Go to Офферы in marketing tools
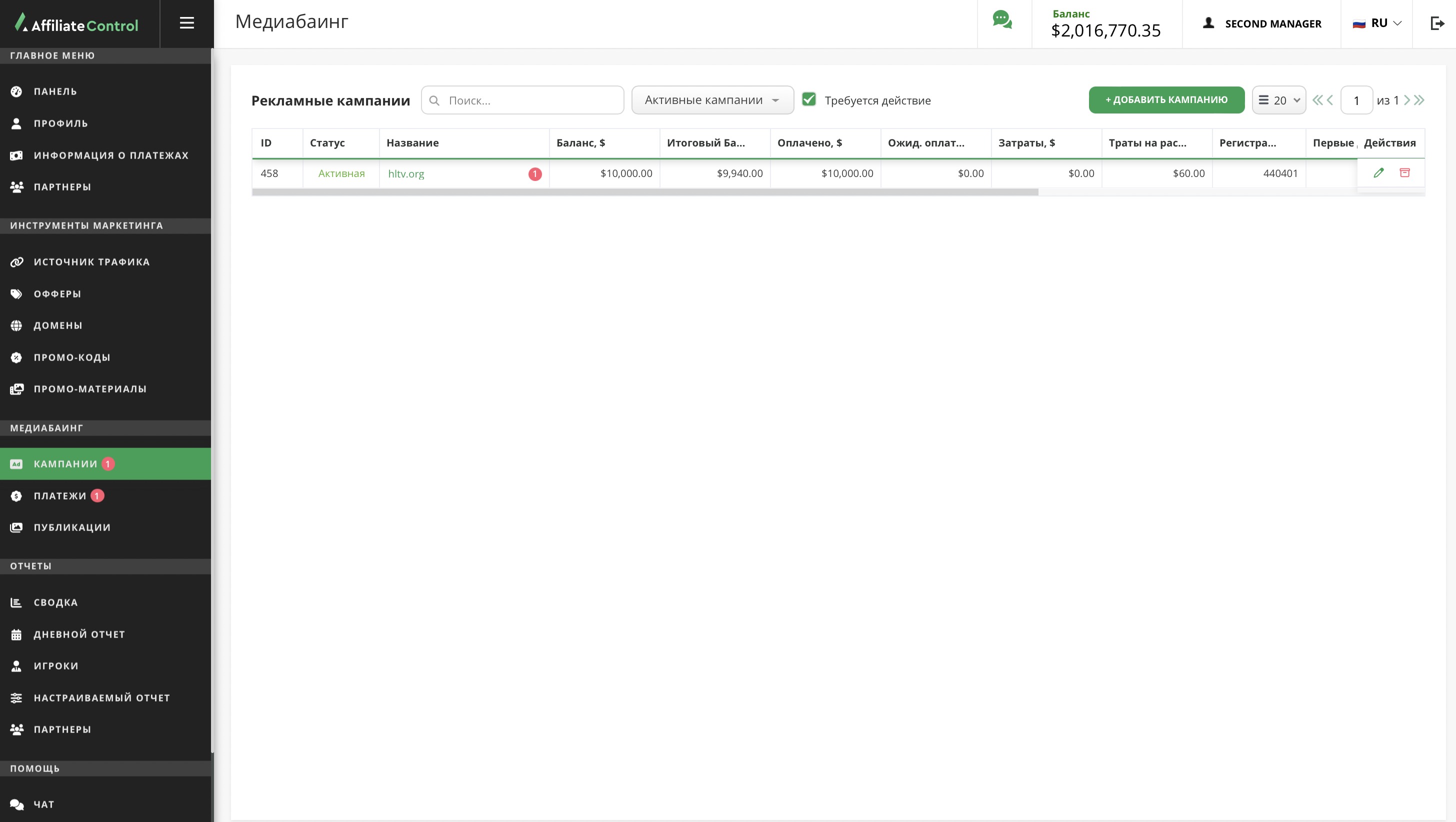 (x=57, y=294)
